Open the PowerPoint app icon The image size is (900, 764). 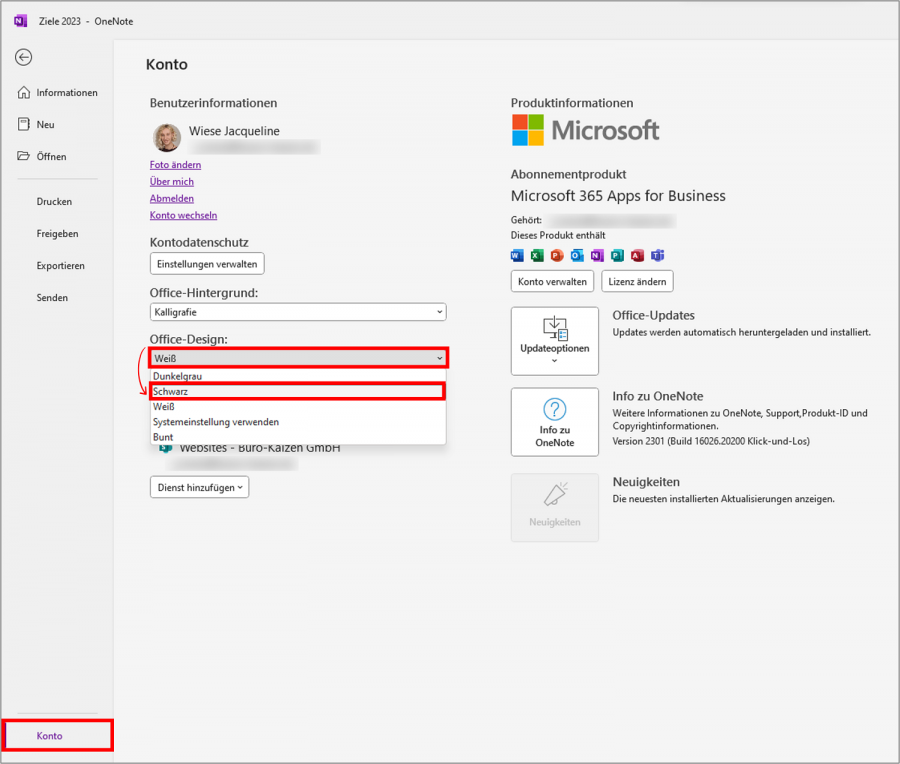click(558, 255)
